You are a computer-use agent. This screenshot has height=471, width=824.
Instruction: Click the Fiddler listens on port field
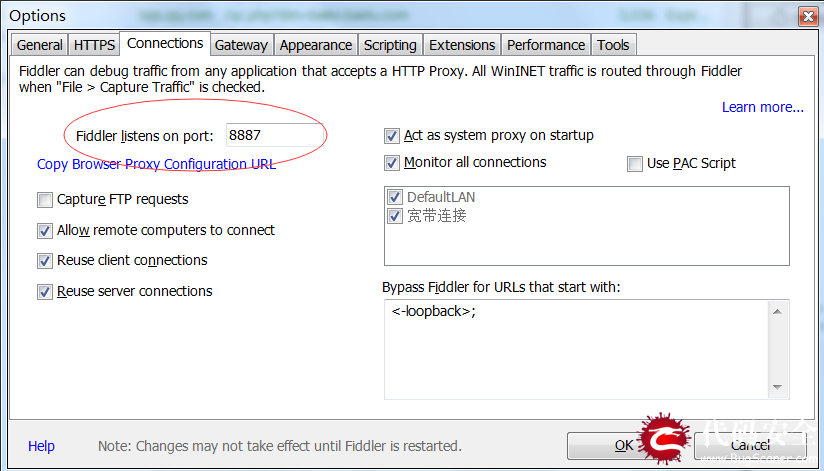(x=274, y=135)
